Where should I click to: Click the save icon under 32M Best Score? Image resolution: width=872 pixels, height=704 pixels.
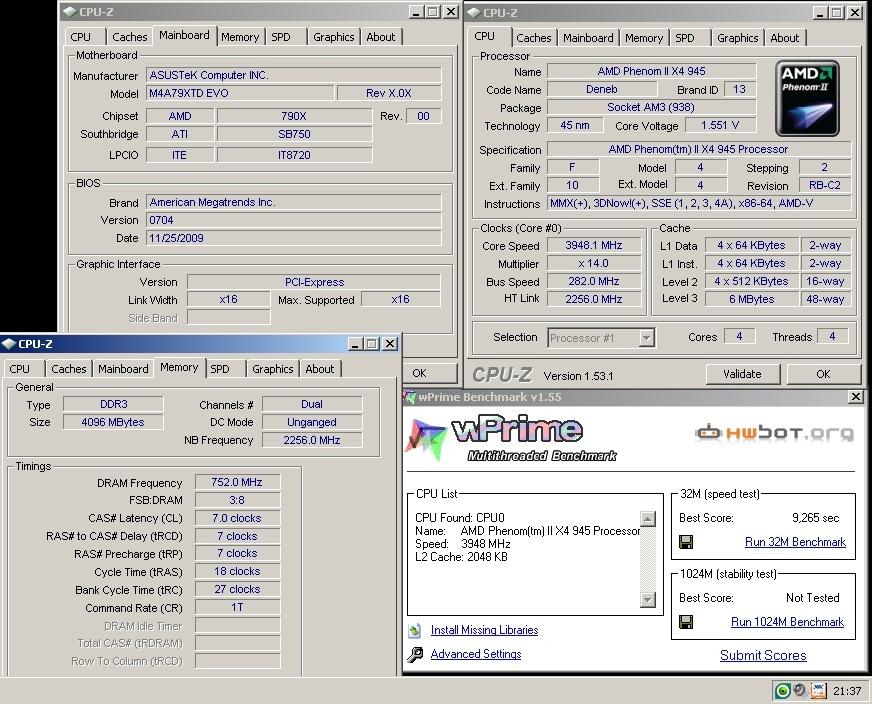click(x=686, y=542)
